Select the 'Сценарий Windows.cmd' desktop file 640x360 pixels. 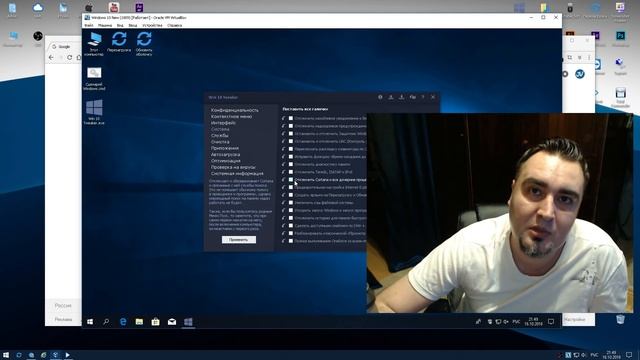pyautogui.click(x=94, y=79)
